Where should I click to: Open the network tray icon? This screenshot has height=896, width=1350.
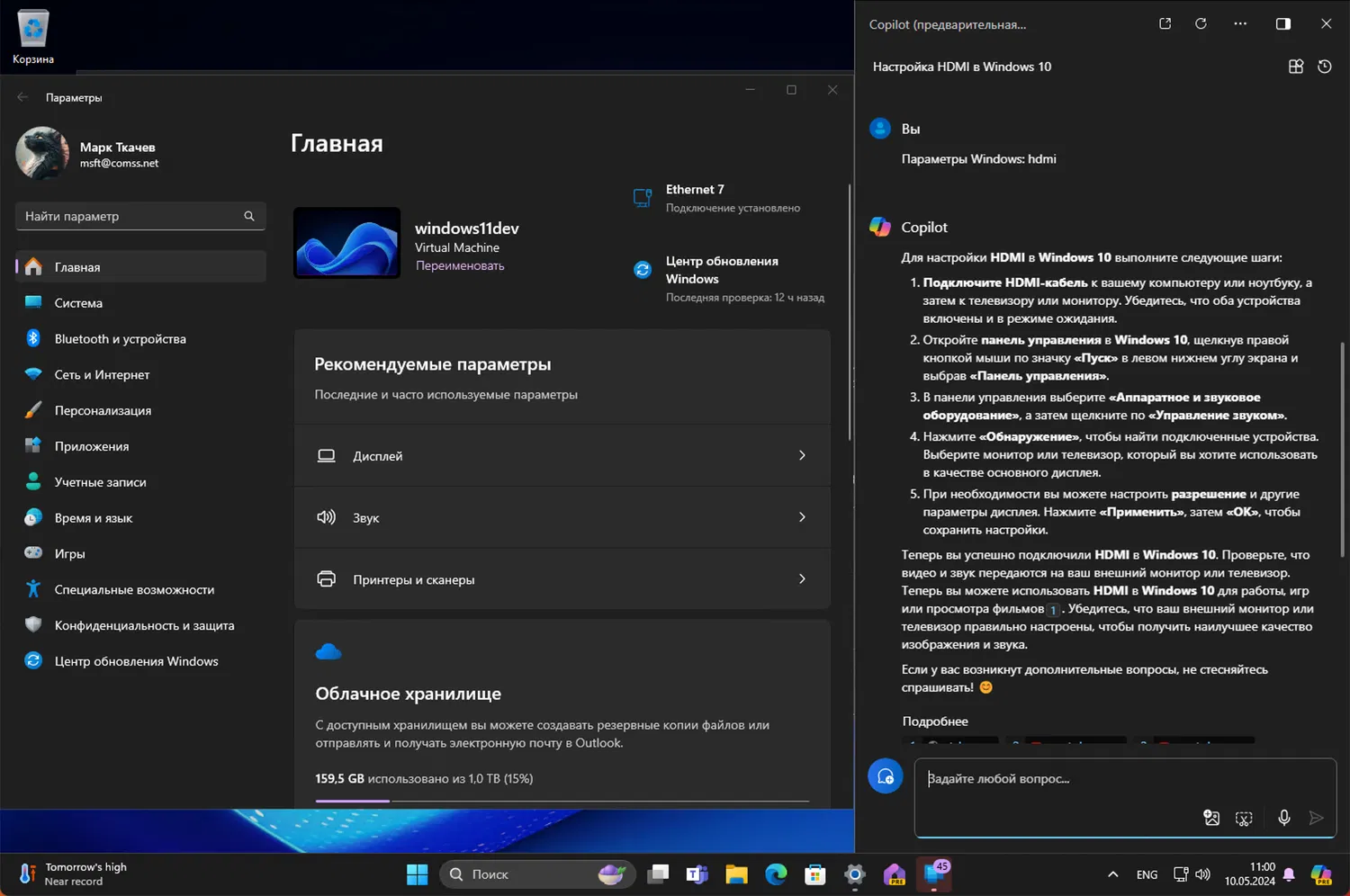coord(1181,874)
